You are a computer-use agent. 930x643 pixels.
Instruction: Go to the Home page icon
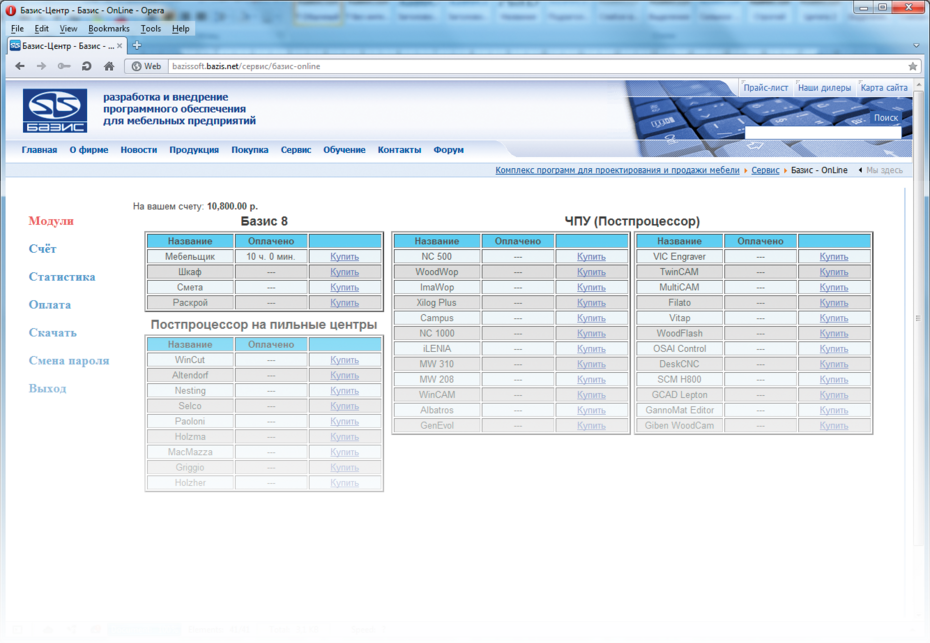[109, 66]
